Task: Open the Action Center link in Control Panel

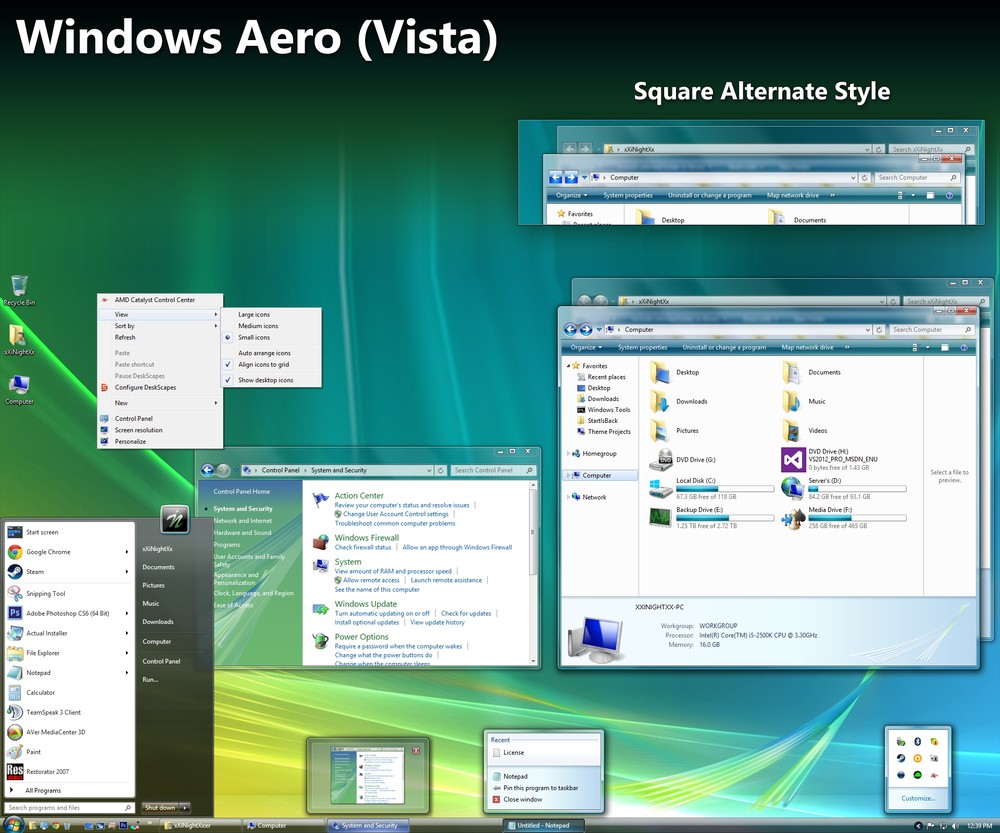Action: tap(359, 496)
